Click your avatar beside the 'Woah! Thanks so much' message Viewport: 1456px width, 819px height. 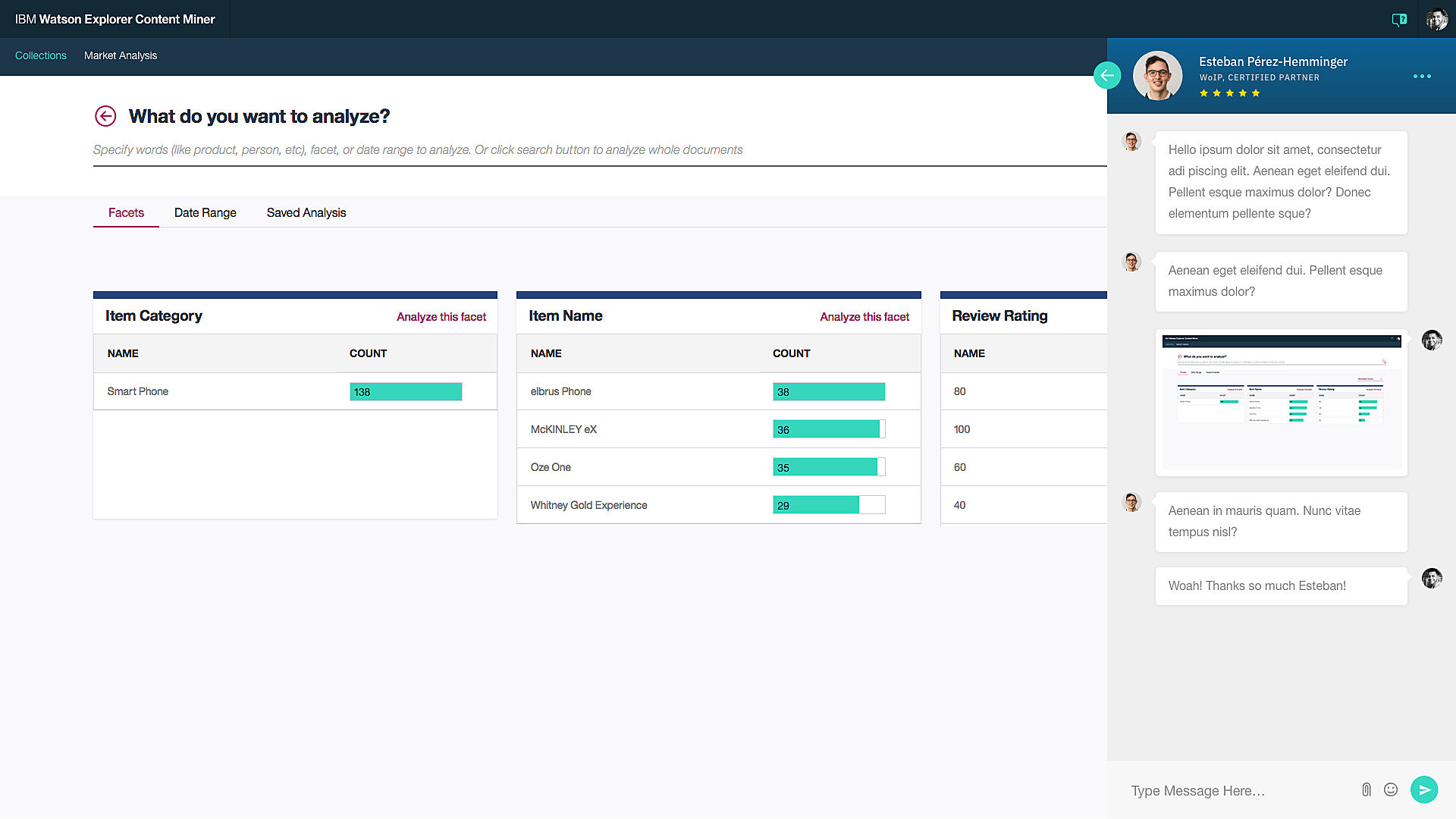[1432, 578]
